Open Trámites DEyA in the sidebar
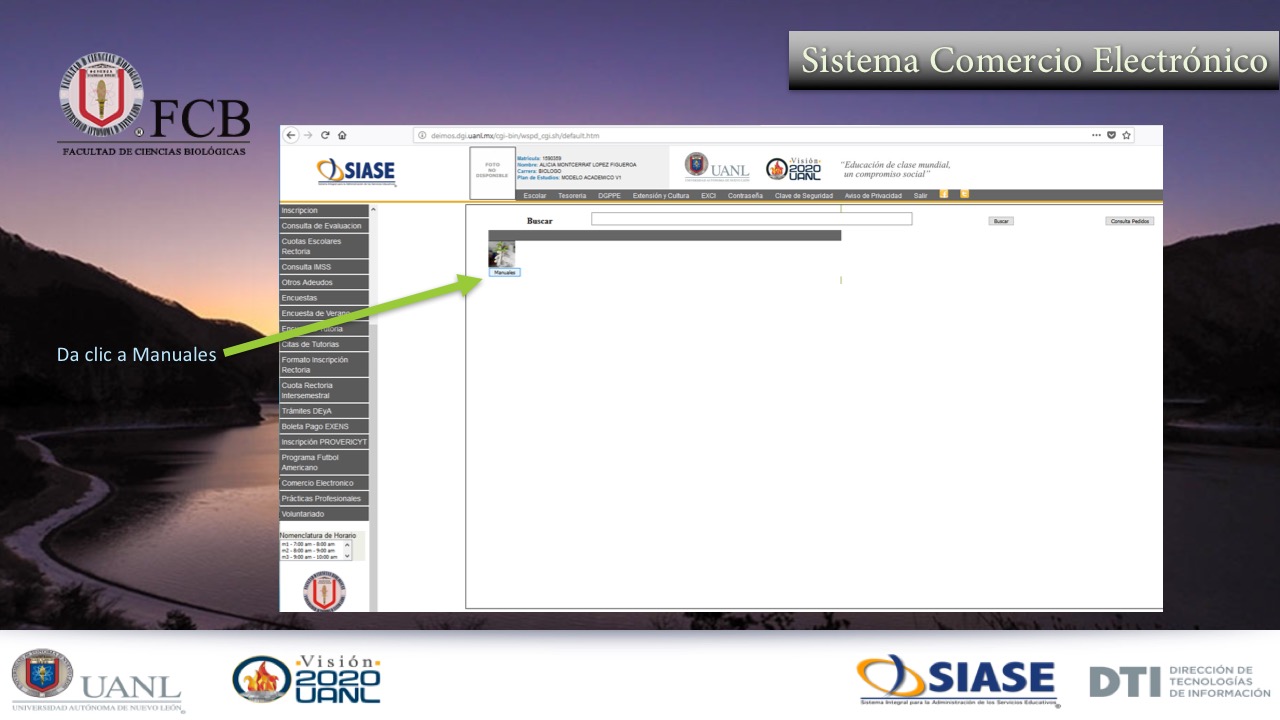Viewport: 1280px width, 720px height. (324, 411)
